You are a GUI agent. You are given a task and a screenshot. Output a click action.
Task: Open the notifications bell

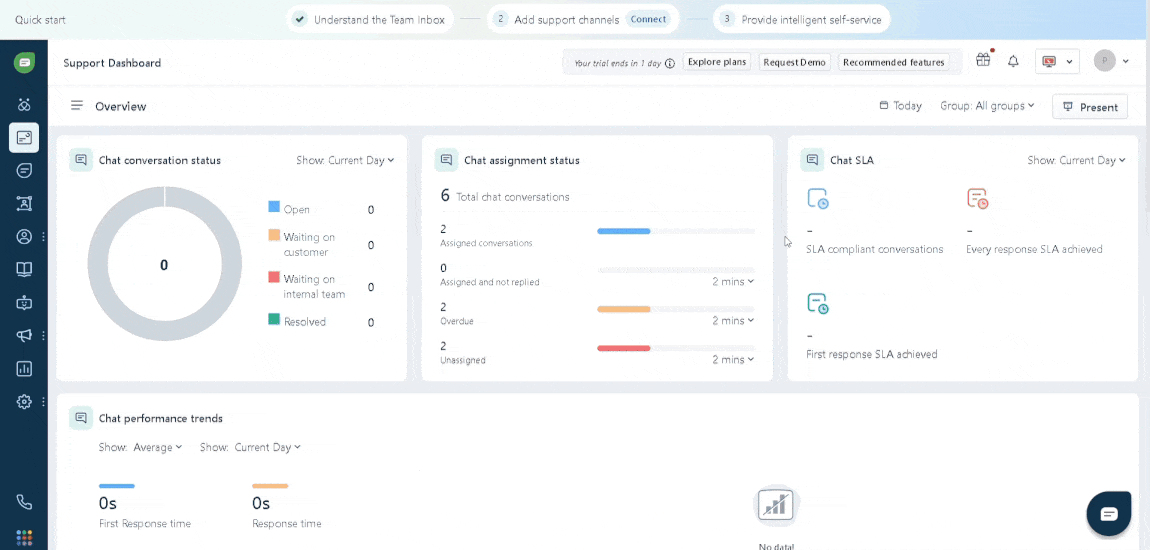point(1014,62)
